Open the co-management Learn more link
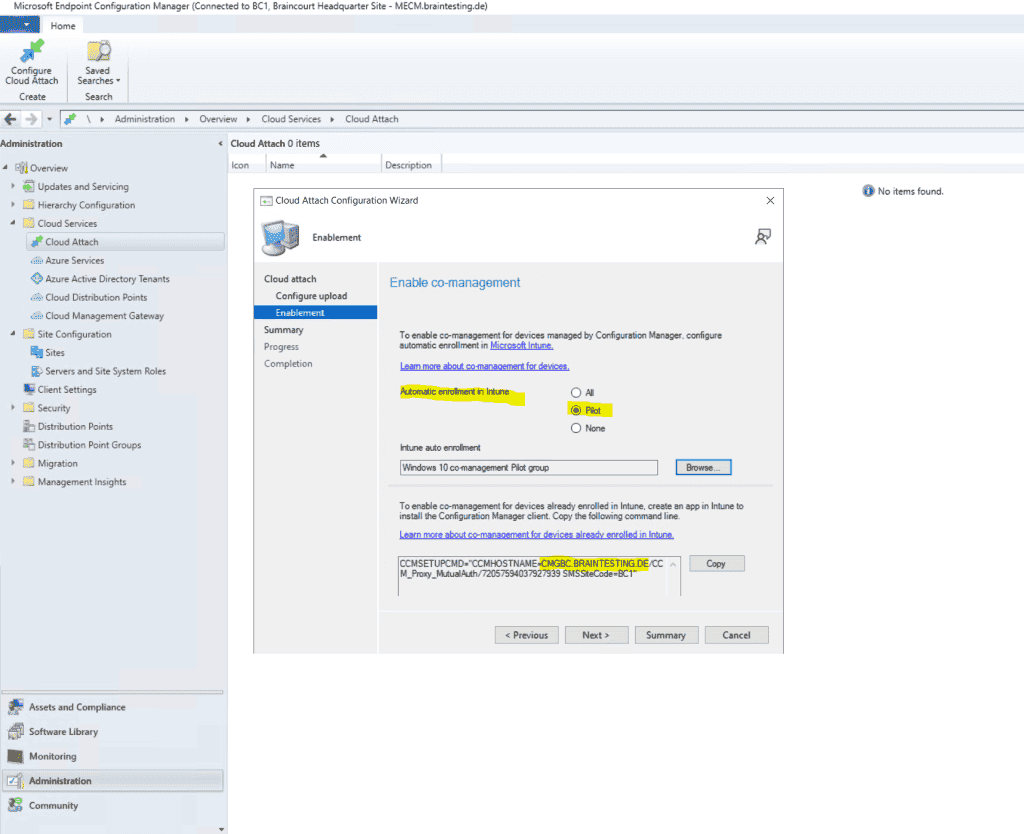Viewport: 1024px width, 834px height. (x=484, y=366)
